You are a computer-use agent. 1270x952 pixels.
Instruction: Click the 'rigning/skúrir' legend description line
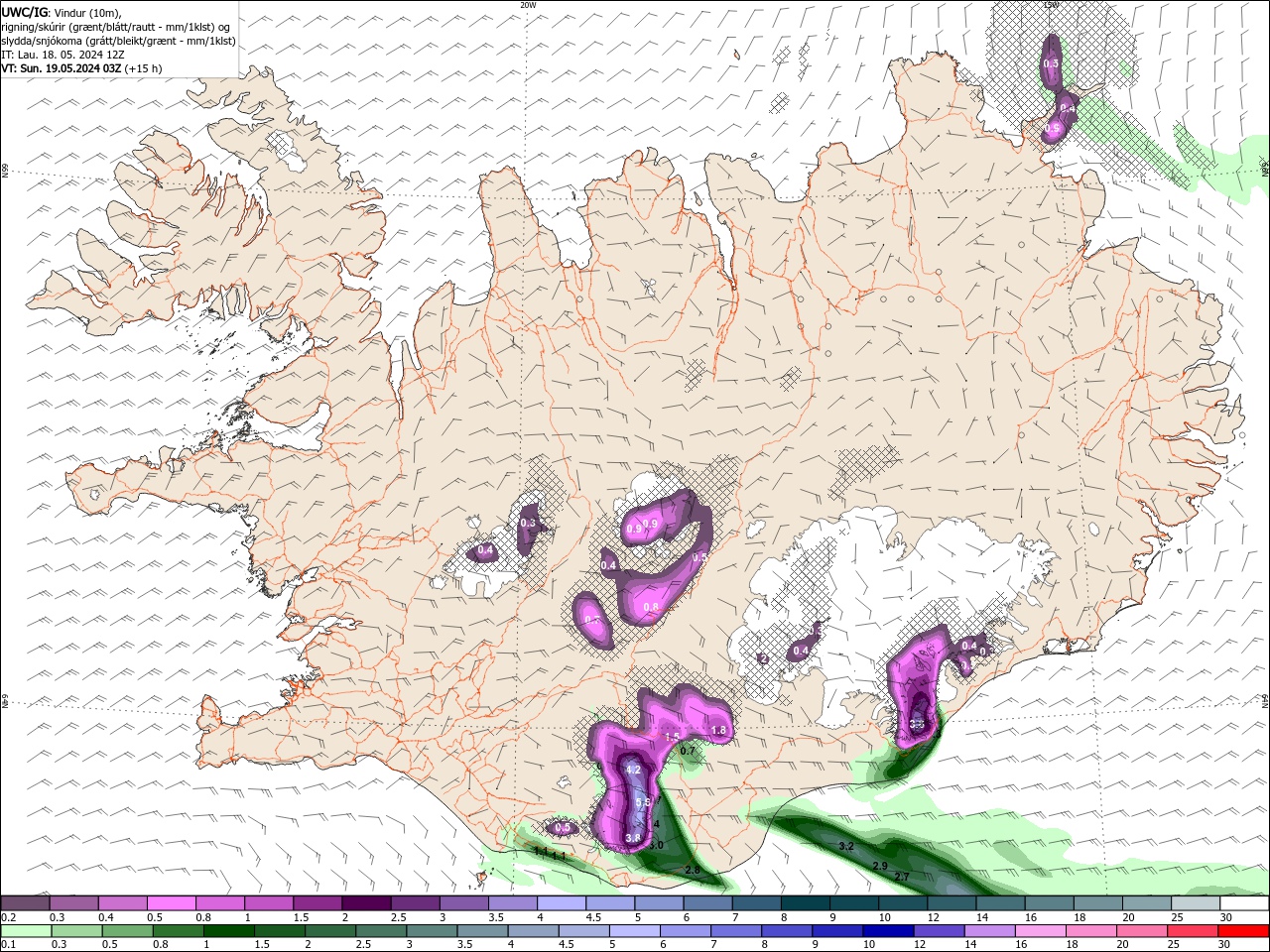116,27
